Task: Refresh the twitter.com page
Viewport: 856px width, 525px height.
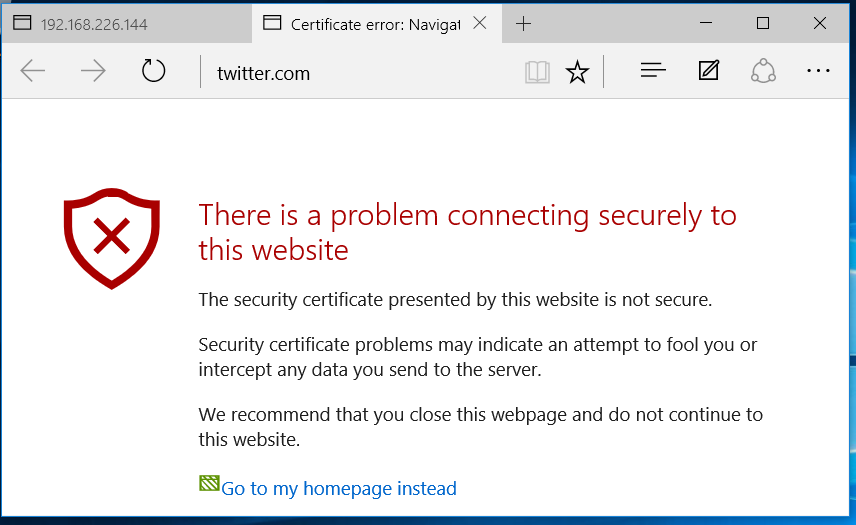Action: point(153,71)
